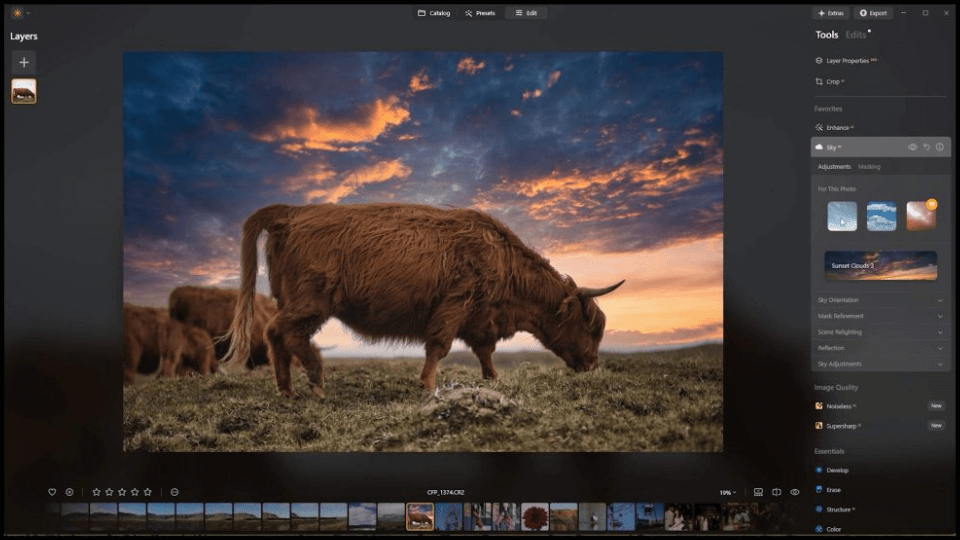This screenshot has width=960, height=540.
Task: Switch to Sky Masking tab
Action: click(x=869, y=167)
